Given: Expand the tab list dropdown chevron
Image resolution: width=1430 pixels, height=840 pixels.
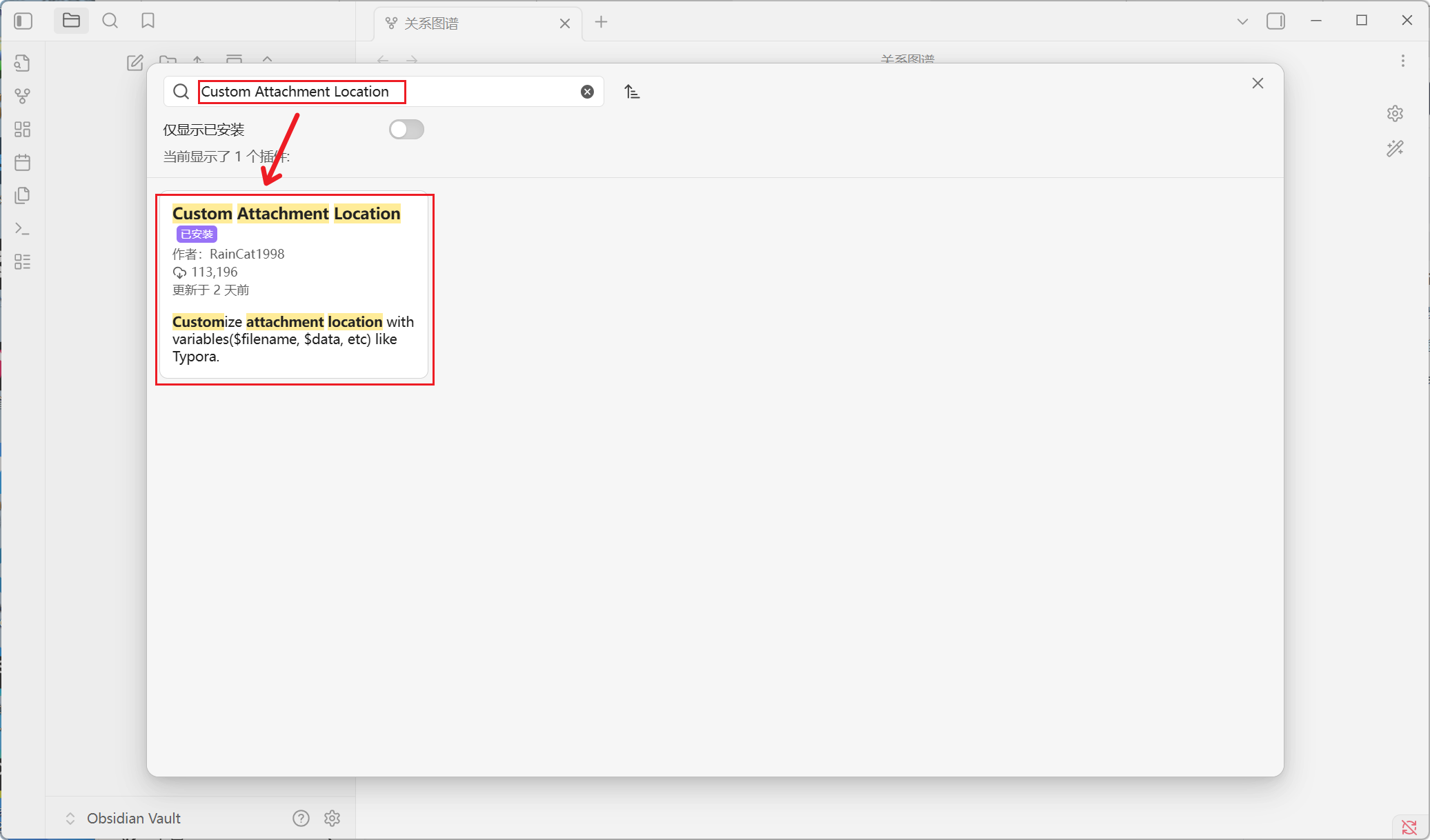Looking at the screenshot, I should pyautogui.click(x=1242, y=21).
